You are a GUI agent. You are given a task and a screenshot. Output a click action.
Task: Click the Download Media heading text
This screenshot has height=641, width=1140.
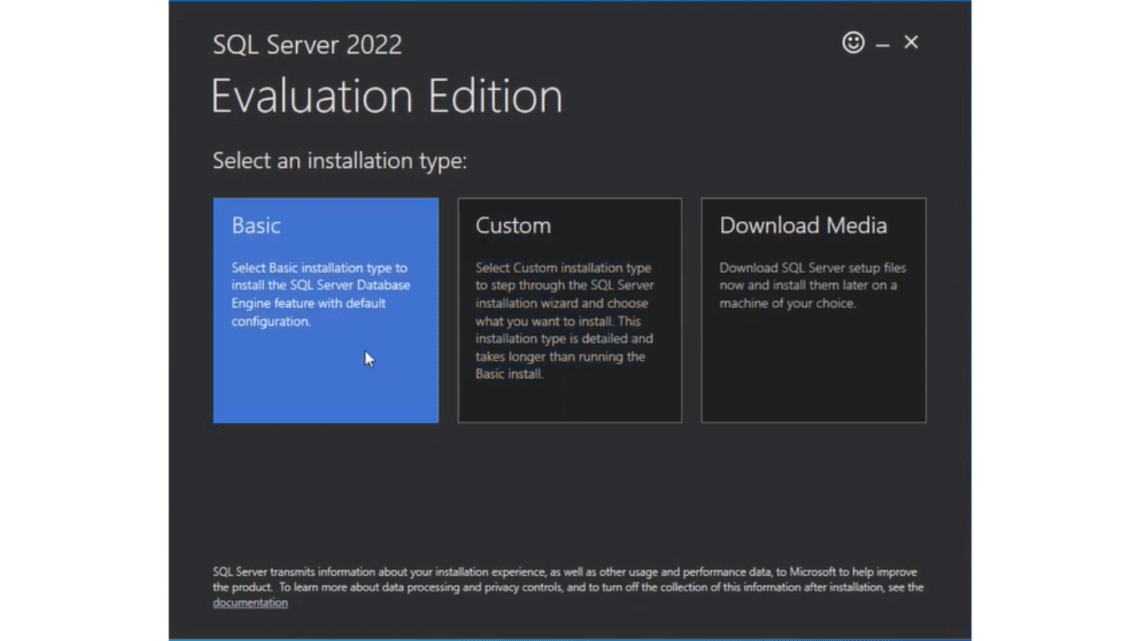[x=803, y=225]
